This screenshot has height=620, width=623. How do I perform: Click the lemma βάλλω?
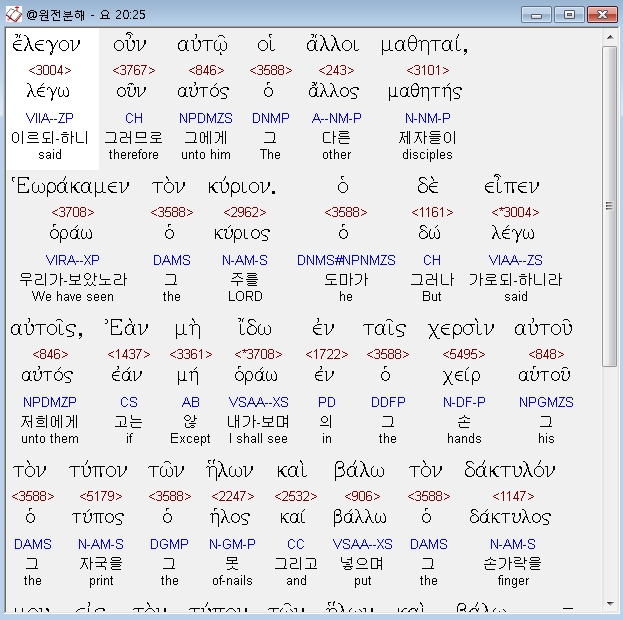360,517
